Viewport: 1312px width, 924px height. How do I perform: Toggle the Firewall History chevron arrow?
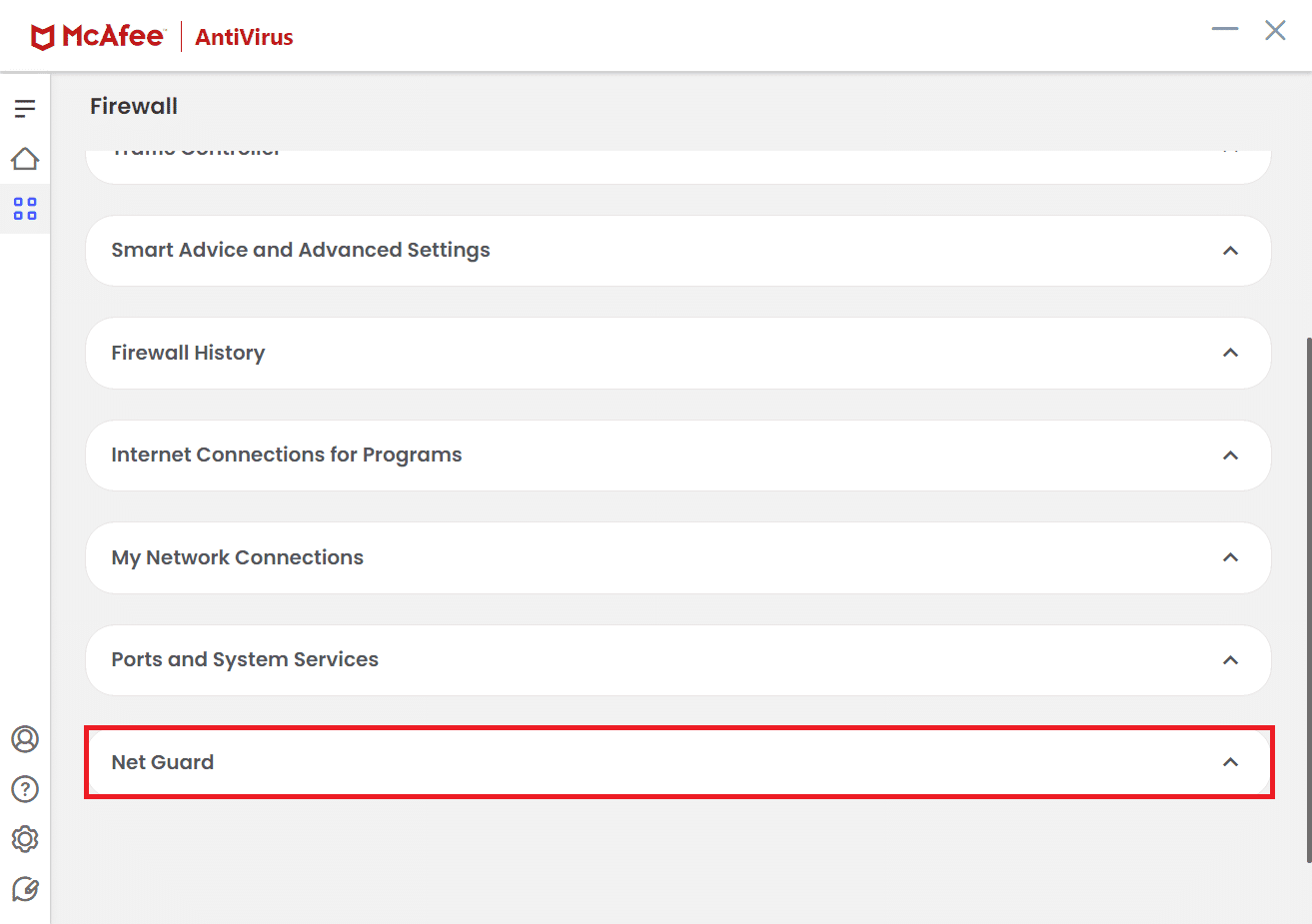click(x=1230, y=353)
